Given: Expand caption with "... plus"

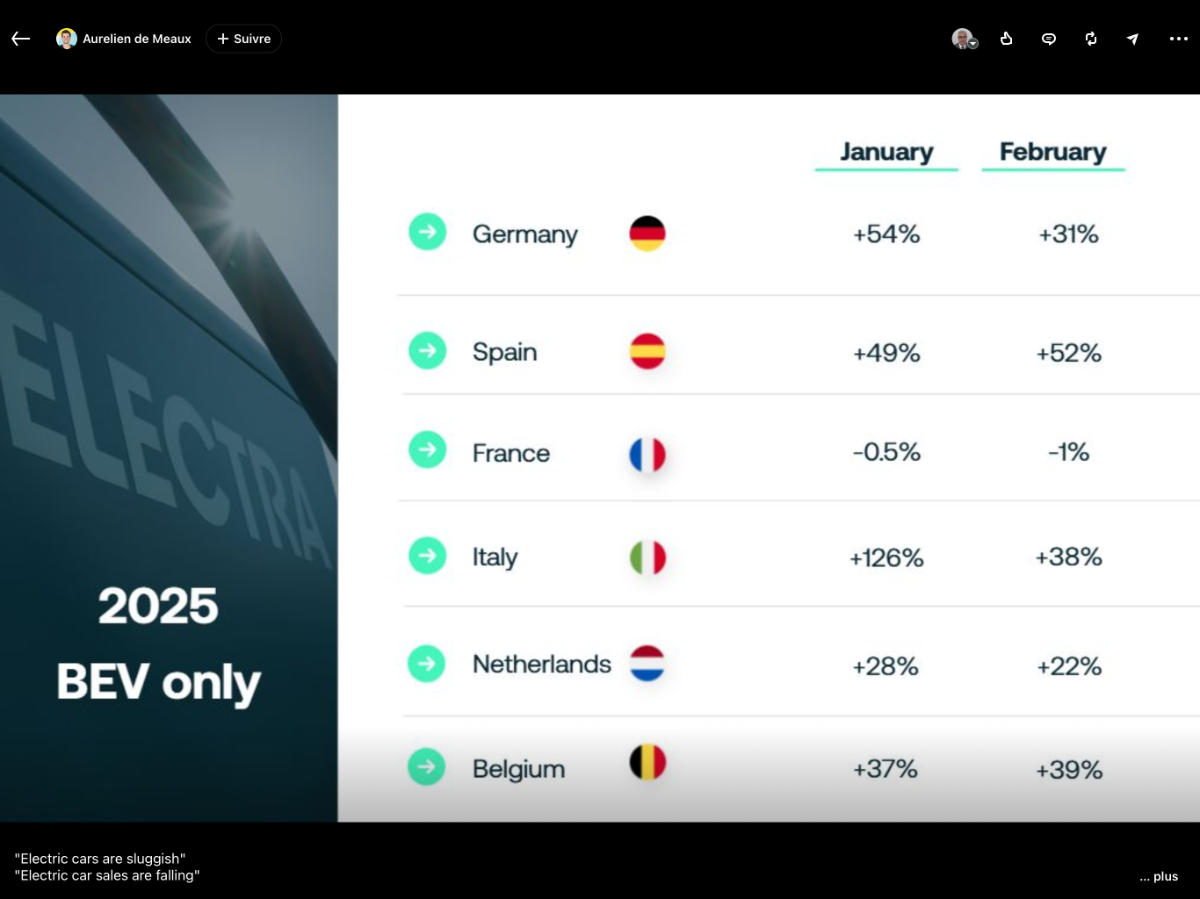Looking at the screenshot, I should pos(1158,876).
